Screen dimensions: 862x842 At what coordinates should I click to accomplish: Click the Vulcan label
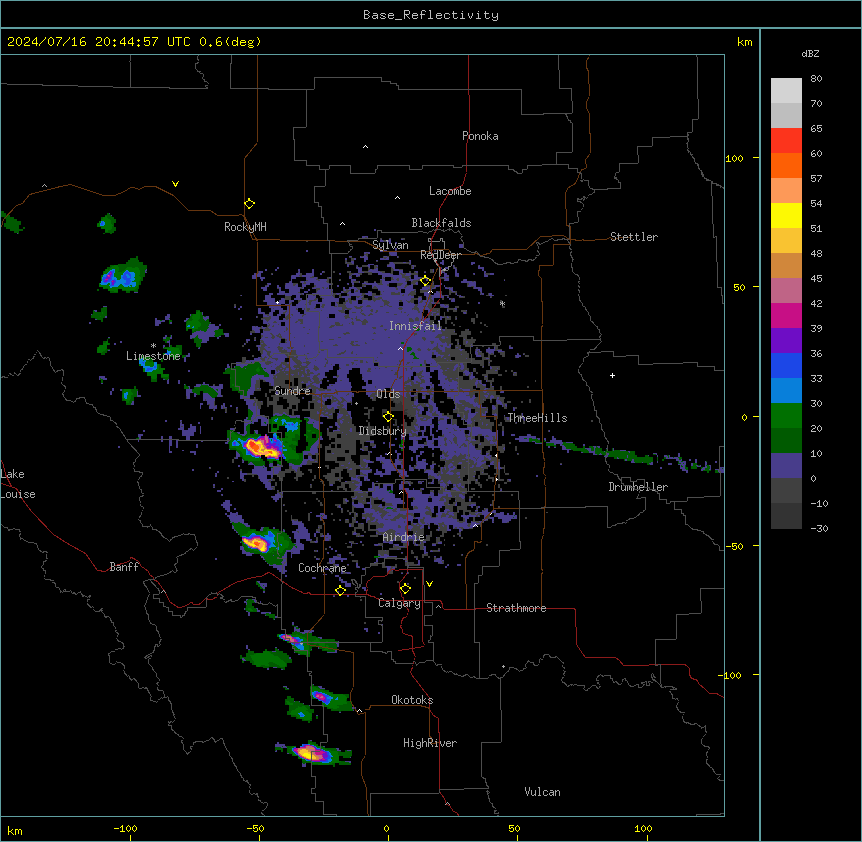pyautogui.click(x=542, y=792)
